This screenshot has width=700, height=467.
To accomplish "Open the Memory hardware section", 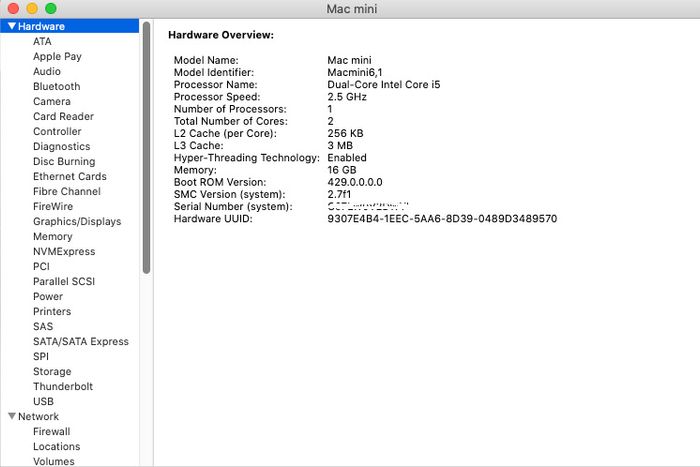I will click(53, 237).
